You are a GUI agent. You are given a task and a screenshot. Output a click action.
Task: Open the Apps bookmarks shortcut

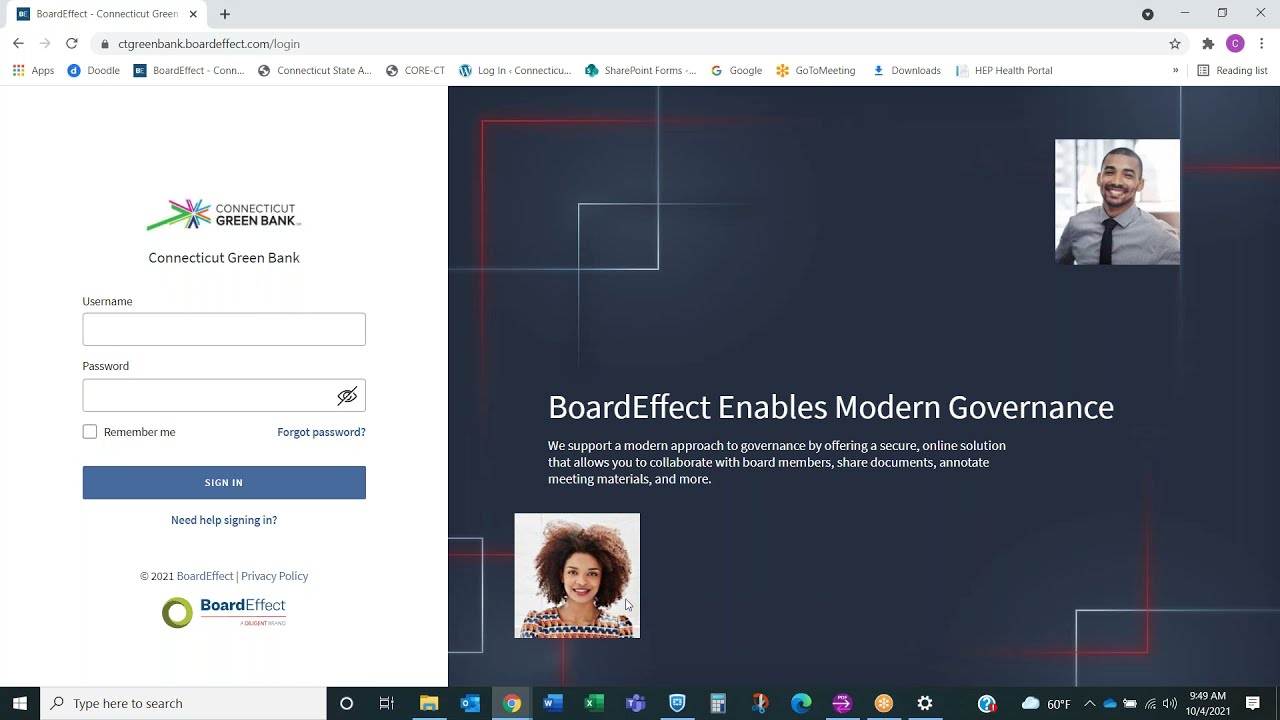(x=33, y=71)
